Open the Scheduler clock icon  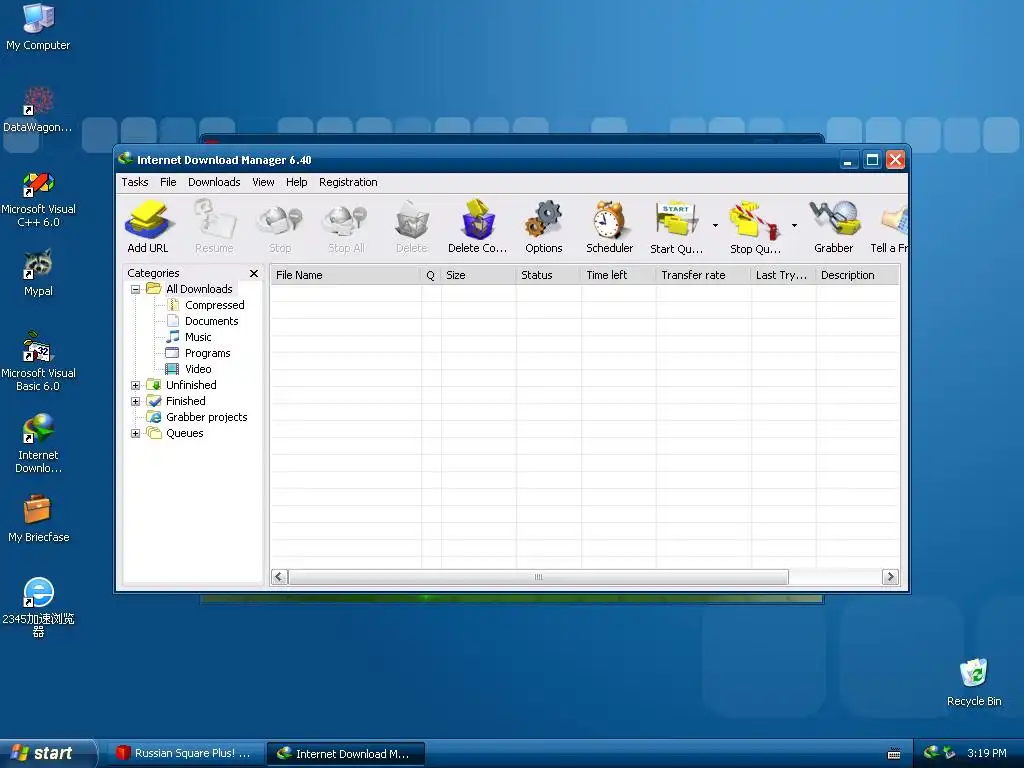[609, 226]
